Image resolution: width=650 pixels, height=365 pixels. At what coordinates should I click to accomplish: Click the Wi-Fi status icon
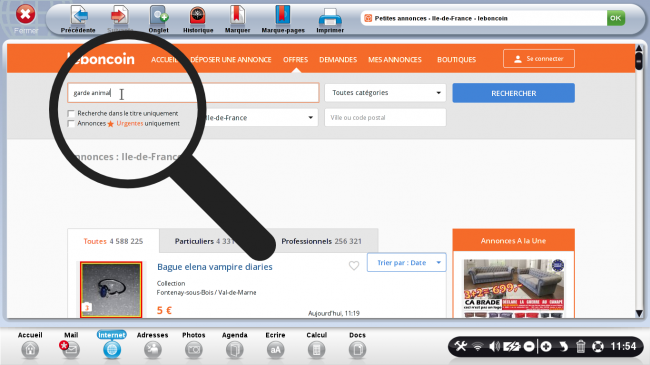[x=478, y=346]
